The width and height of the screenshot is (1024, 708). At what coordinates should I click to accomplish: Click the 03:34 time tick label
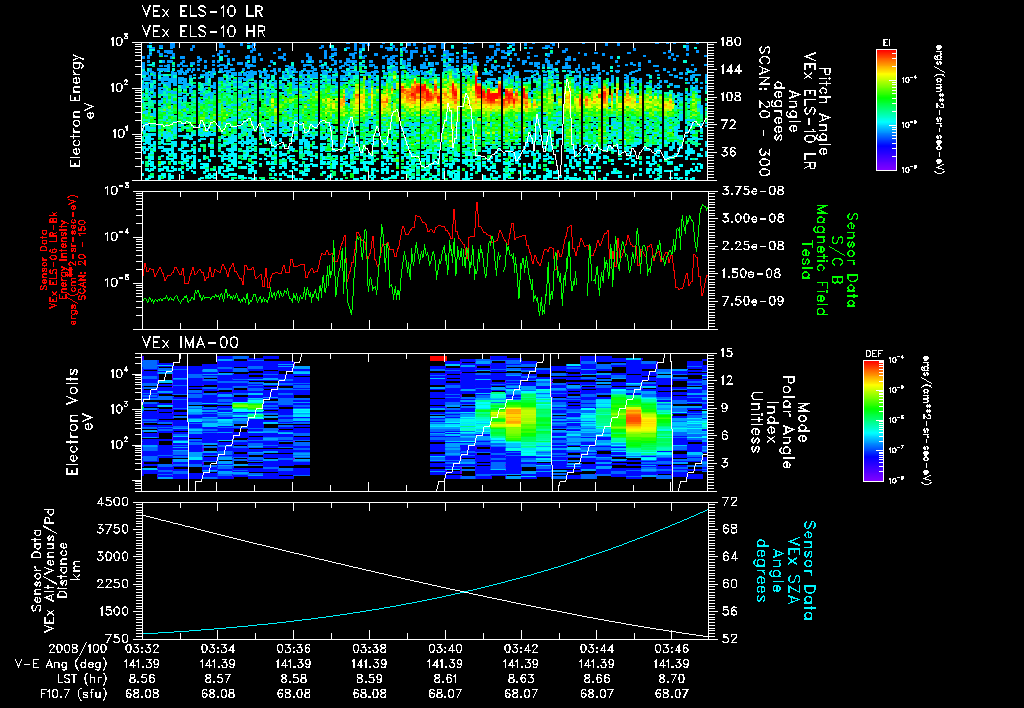217,649
